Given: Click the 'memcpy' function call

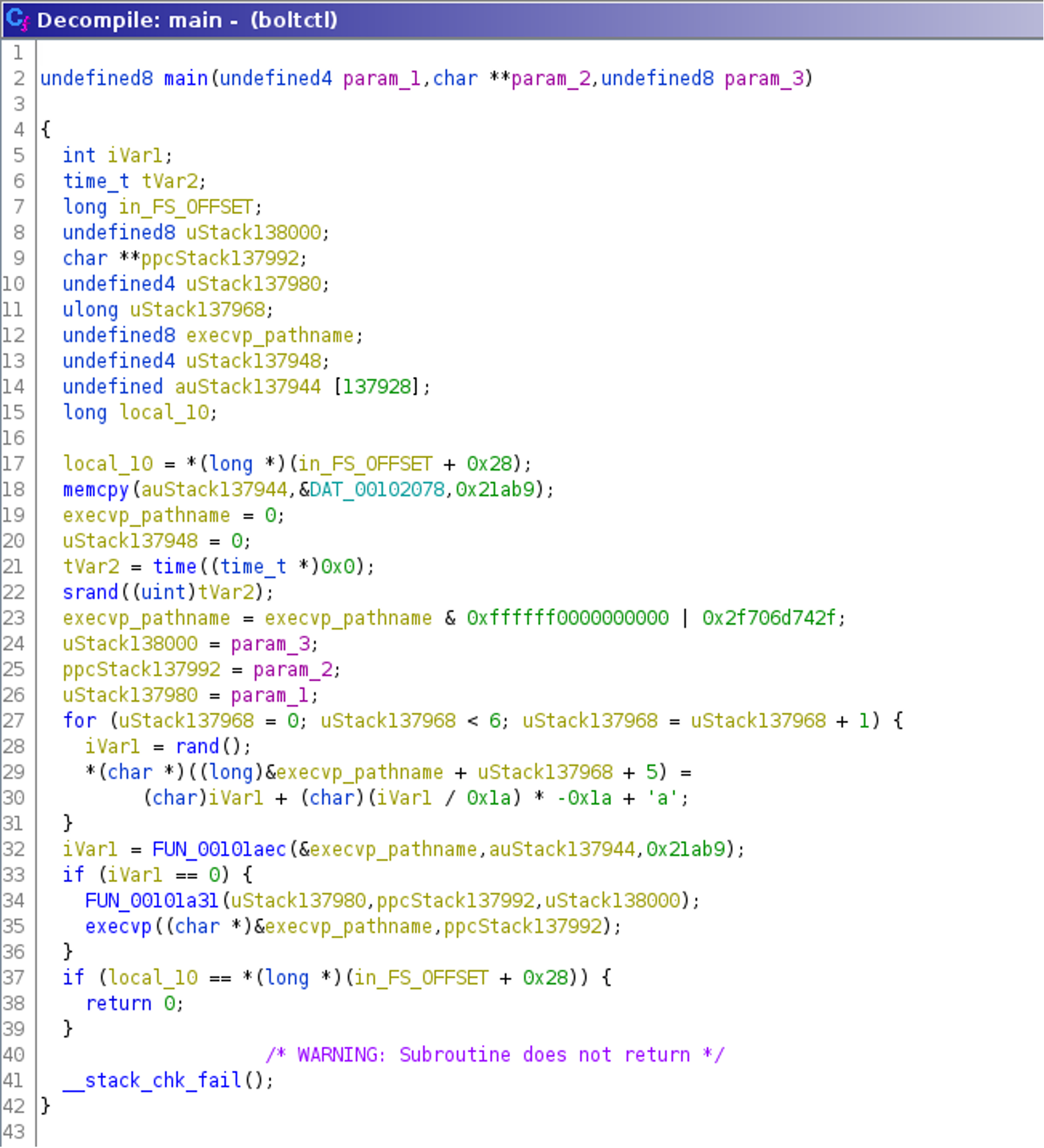Looking at the screenshot, I should click(96, 490).
